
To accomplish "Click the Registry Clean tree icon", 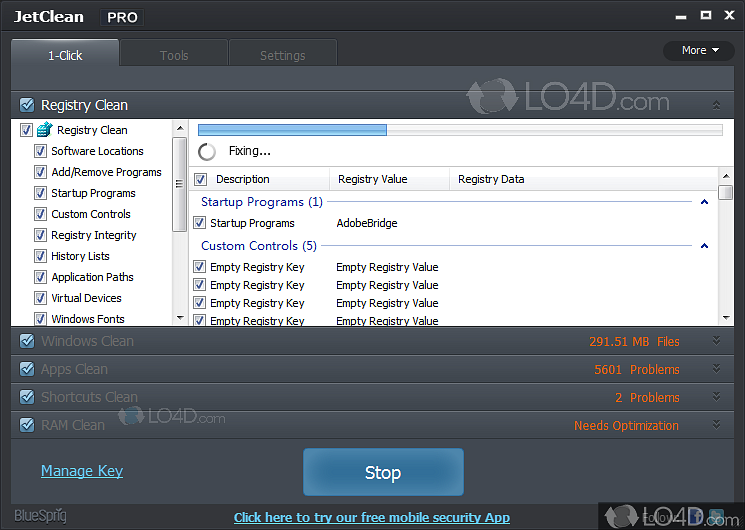I will pos(45,129).
